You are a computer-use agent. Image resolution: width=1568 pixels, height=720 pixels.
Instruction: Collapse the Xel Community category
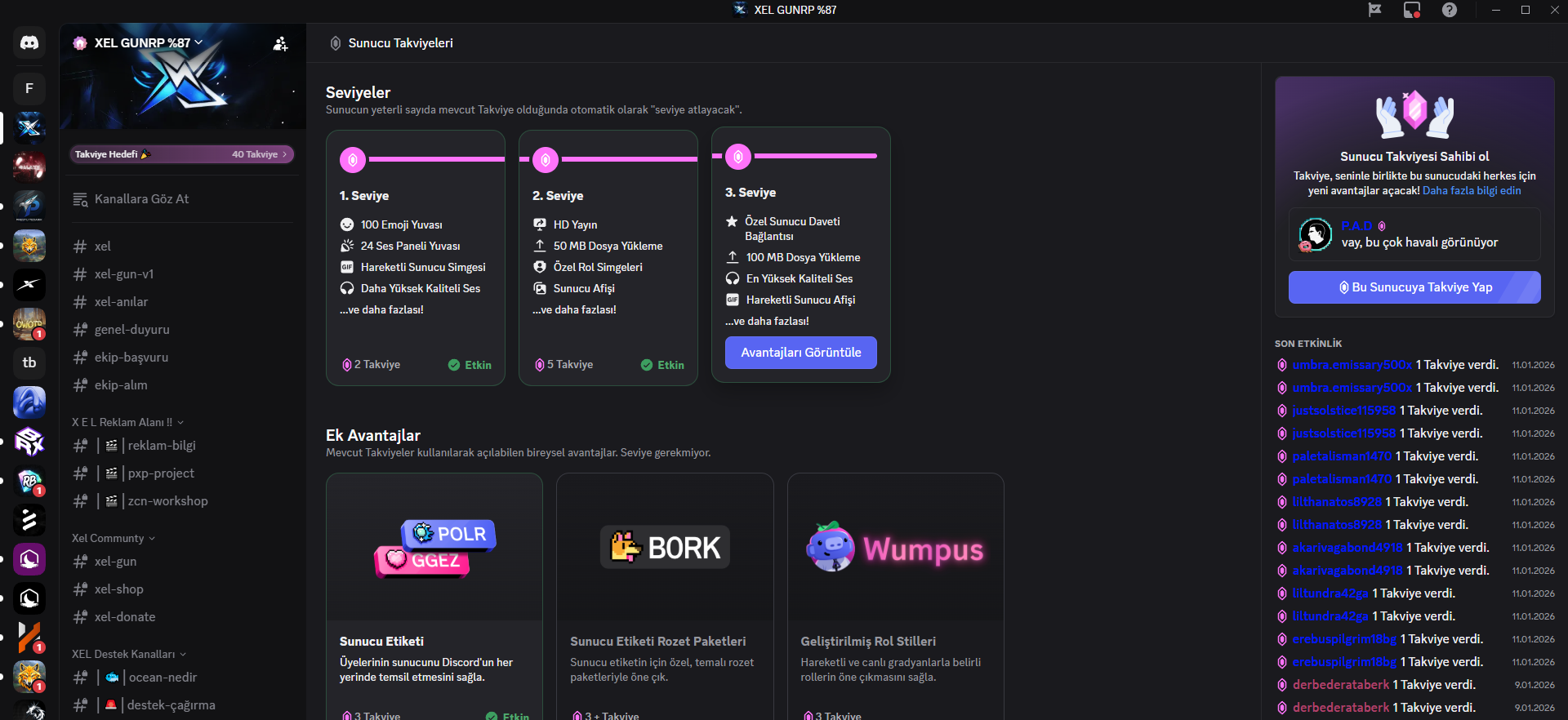coord(114,538)
